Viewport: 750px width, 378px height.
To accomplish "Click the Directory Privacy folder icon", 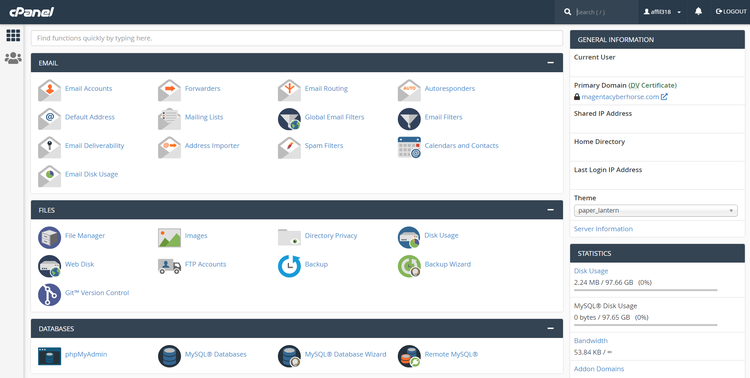I will (289, 237).
